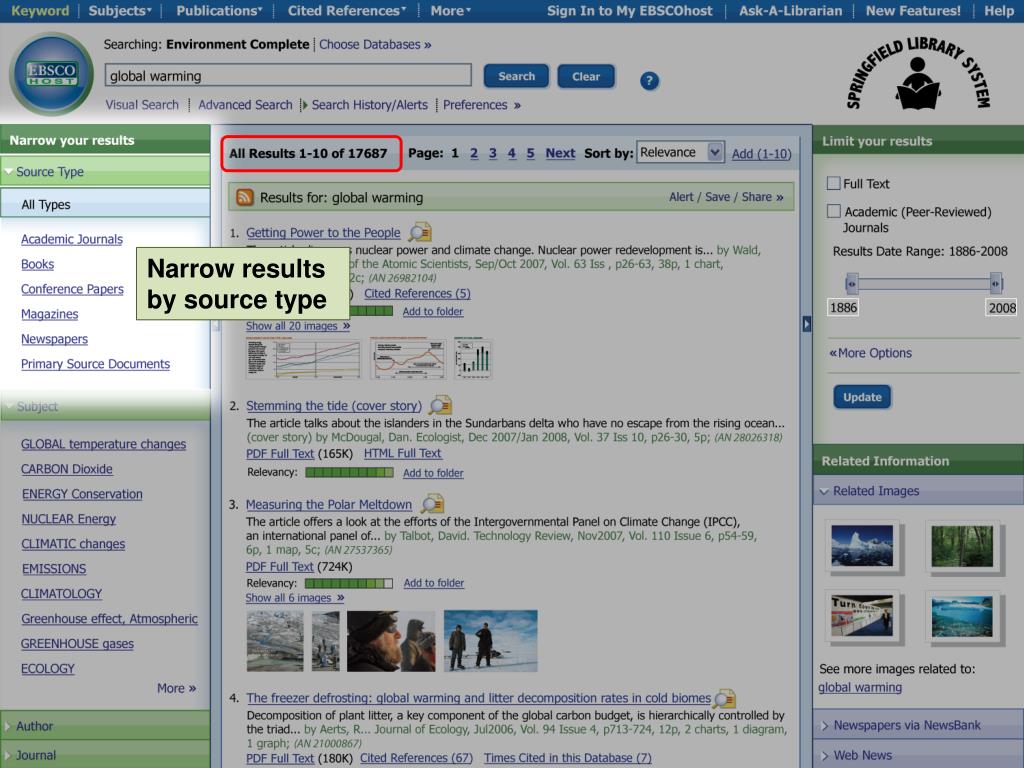Go to results page 3
Screen dimensions: 1024x768
[492, 153]
